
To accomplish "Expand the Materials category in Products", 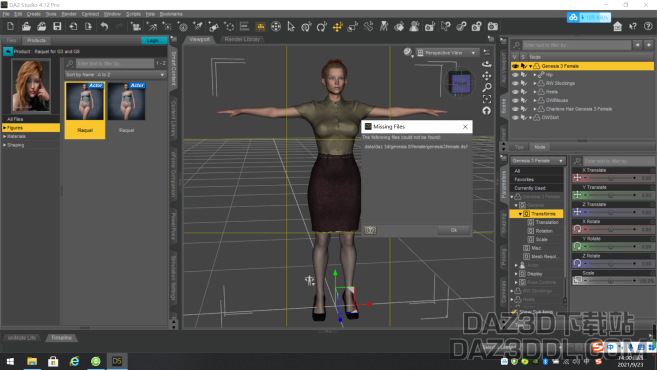I will click(x=5, y=137).
